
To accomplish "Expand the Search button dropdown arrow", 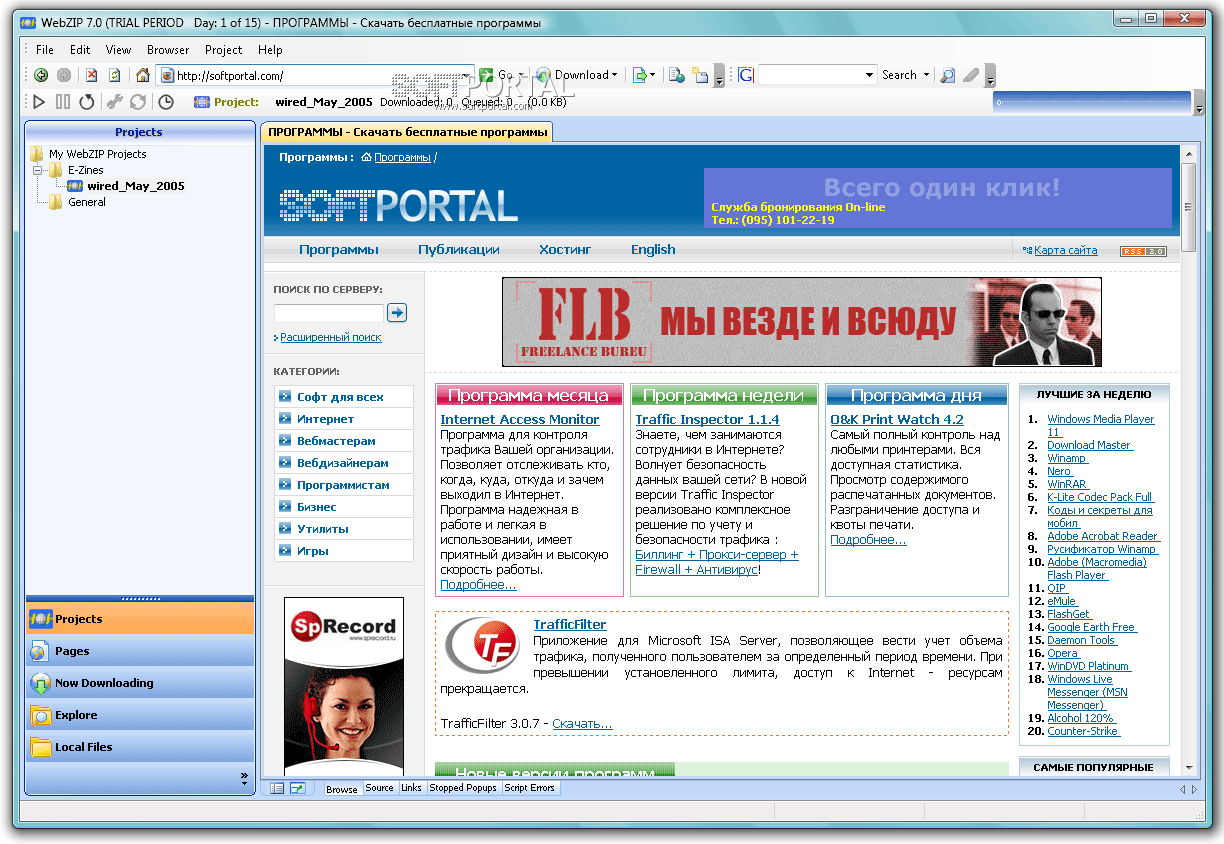I will 926,75.
